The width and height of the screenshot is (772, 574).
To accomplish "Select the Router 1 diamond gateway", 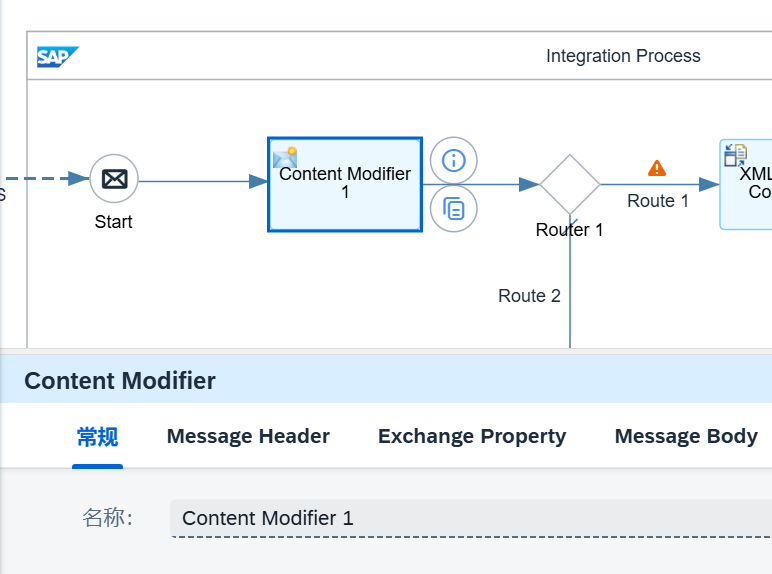I will [x=569, y=184].
